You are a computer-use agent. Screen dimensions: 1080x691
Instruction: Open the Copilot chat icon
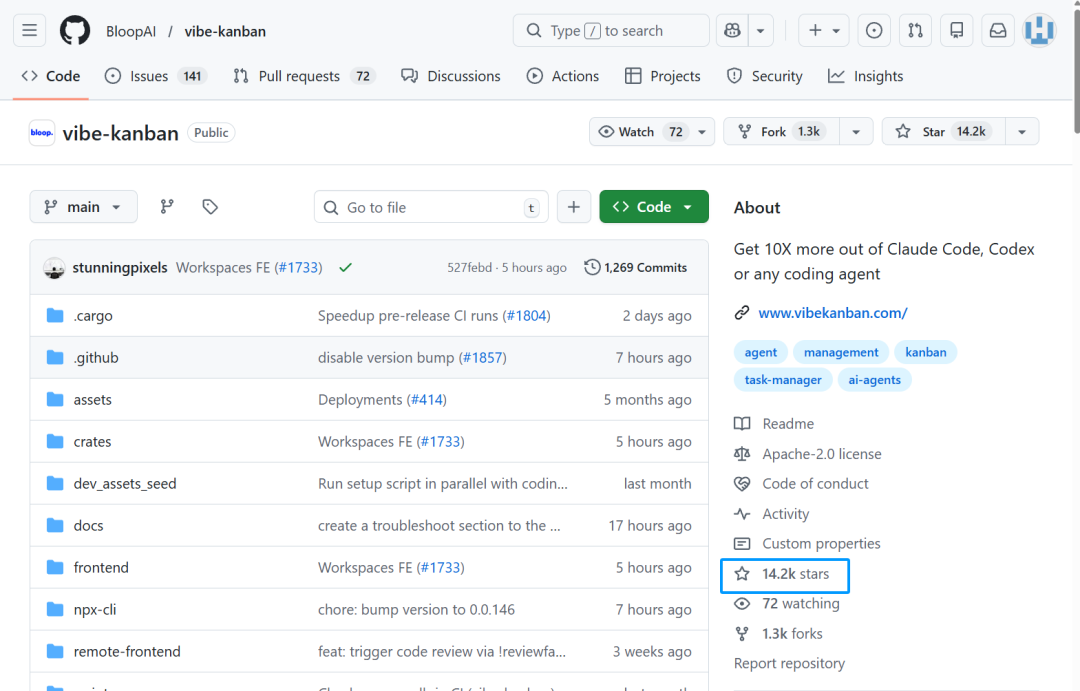pyautogui.click(x=733, y=31)
